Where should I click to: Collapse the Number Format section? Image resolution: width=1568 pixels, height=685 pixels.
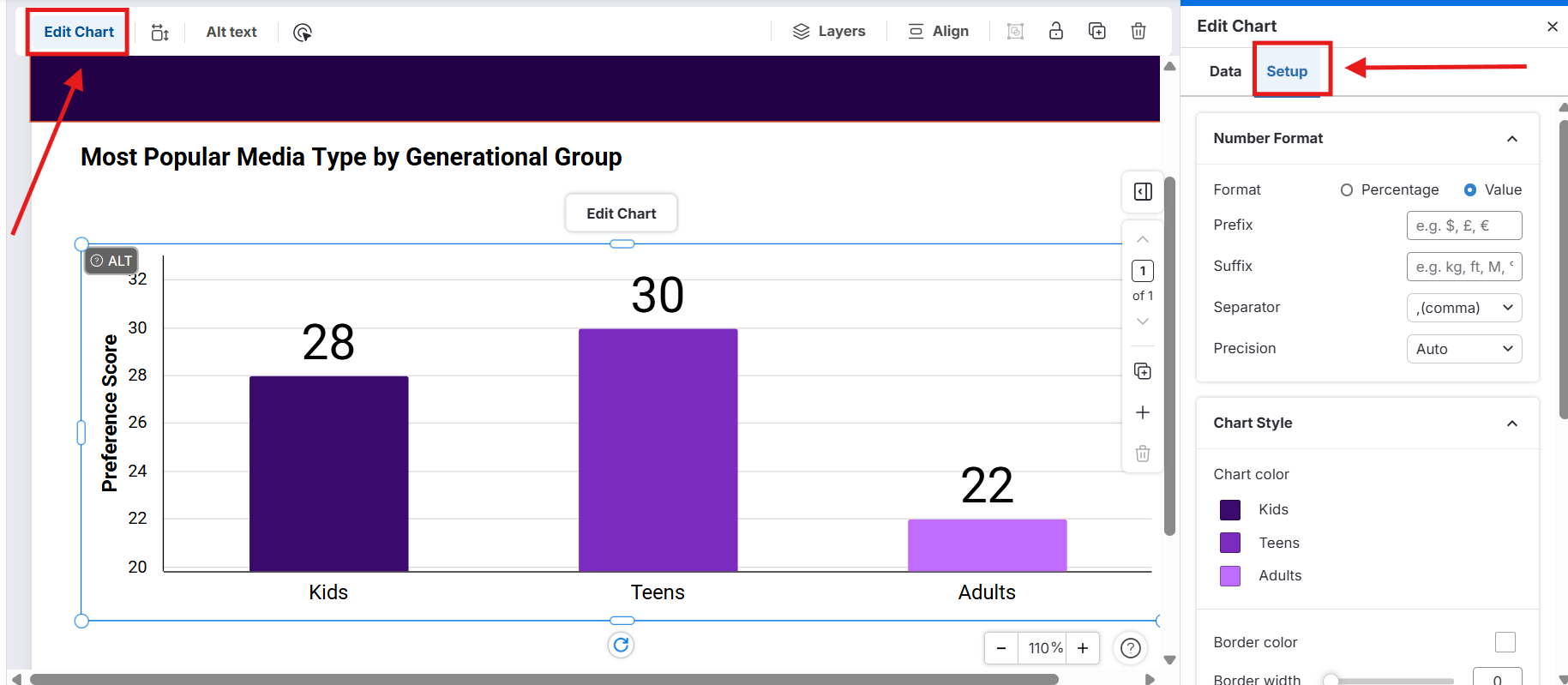pos(1512,139)
